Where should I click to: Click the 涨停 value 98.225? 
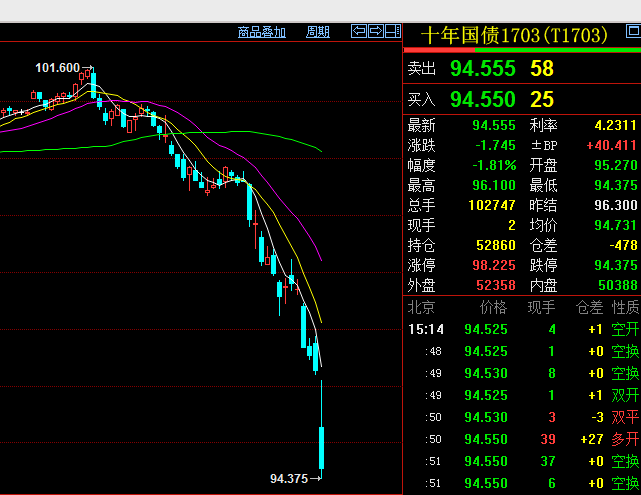click(494, 265)
